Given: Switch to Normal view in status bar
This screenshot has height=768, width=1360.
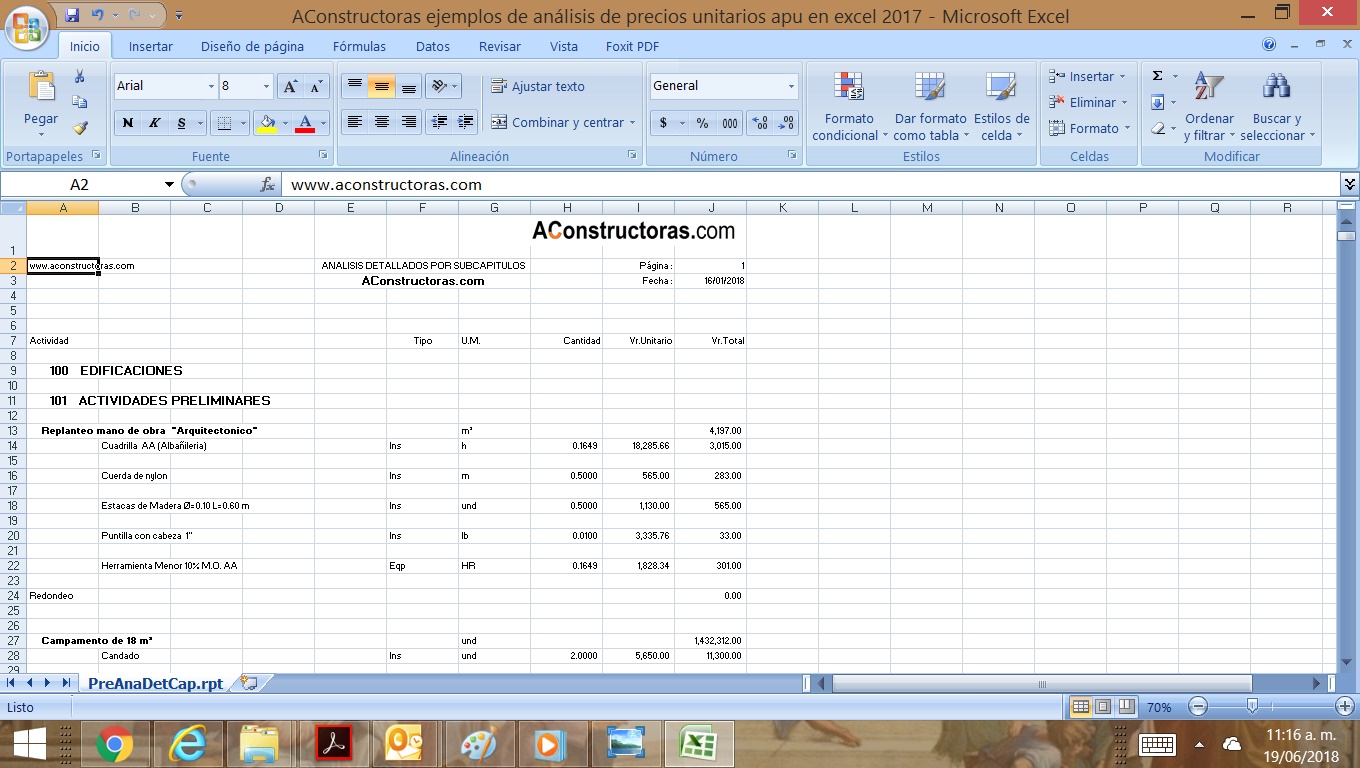Looking at the screenshot, I should pos(1080,707).
